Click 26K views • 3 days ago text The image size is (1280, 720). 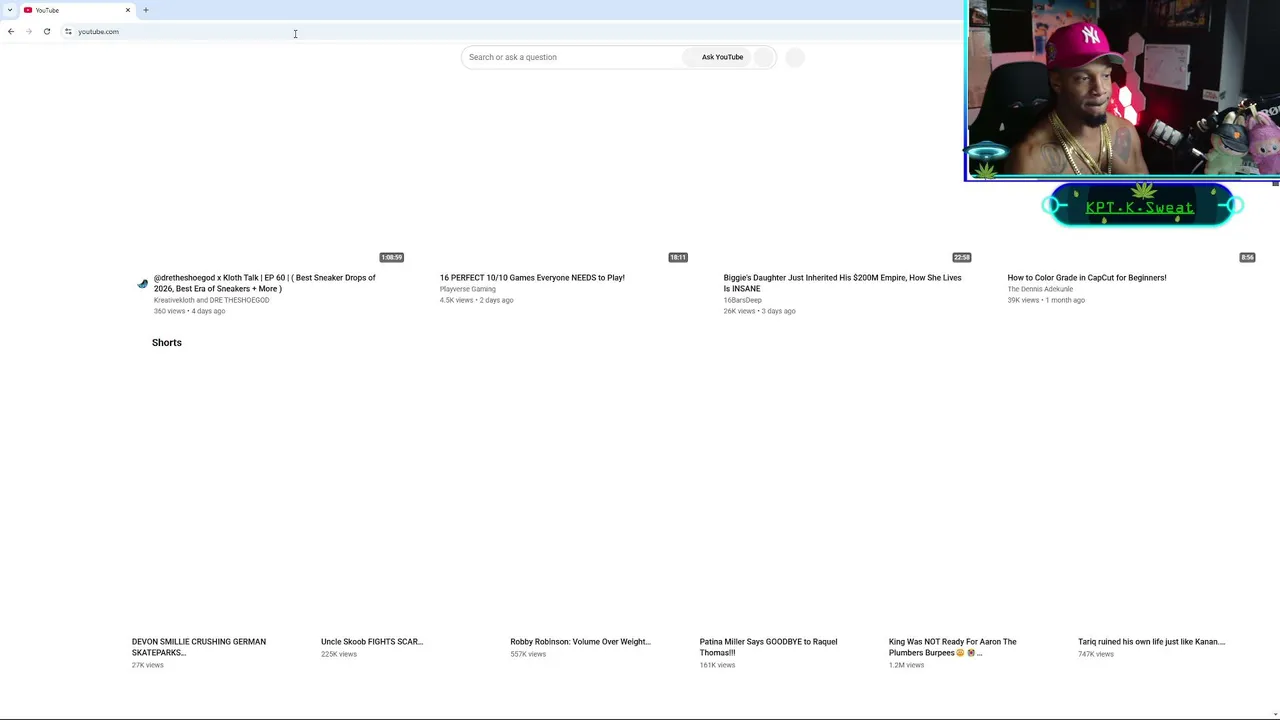760,311
